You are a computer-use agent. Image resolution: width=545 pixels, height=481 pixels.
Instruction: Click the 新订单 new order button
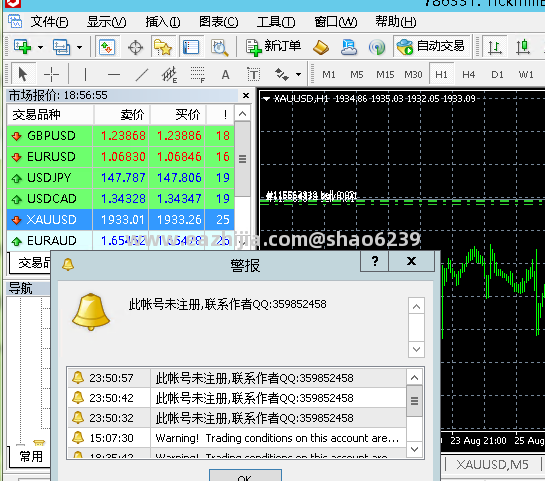[x=273, y=47]
